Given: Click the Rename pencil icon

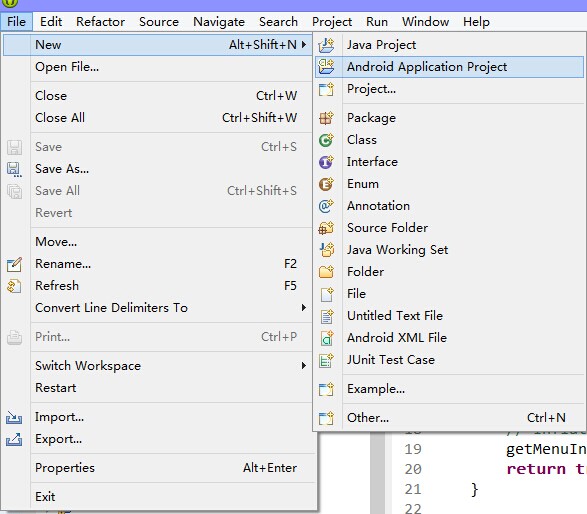Looking at the screenshot, I should [15, 264].
